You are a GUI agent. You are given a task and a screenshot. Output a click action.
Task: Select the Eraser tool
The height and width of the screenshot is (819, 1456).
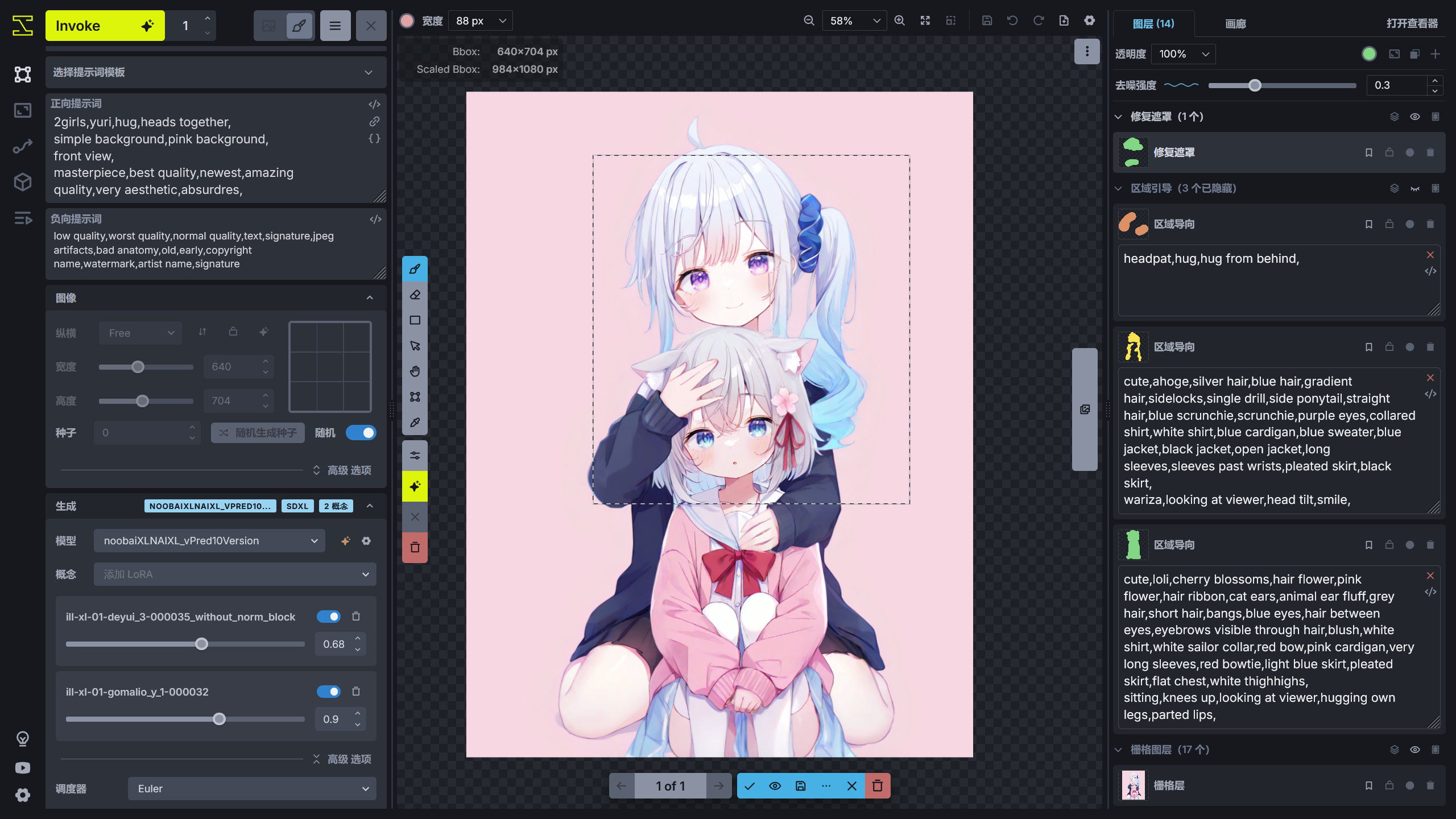(415, 295)
